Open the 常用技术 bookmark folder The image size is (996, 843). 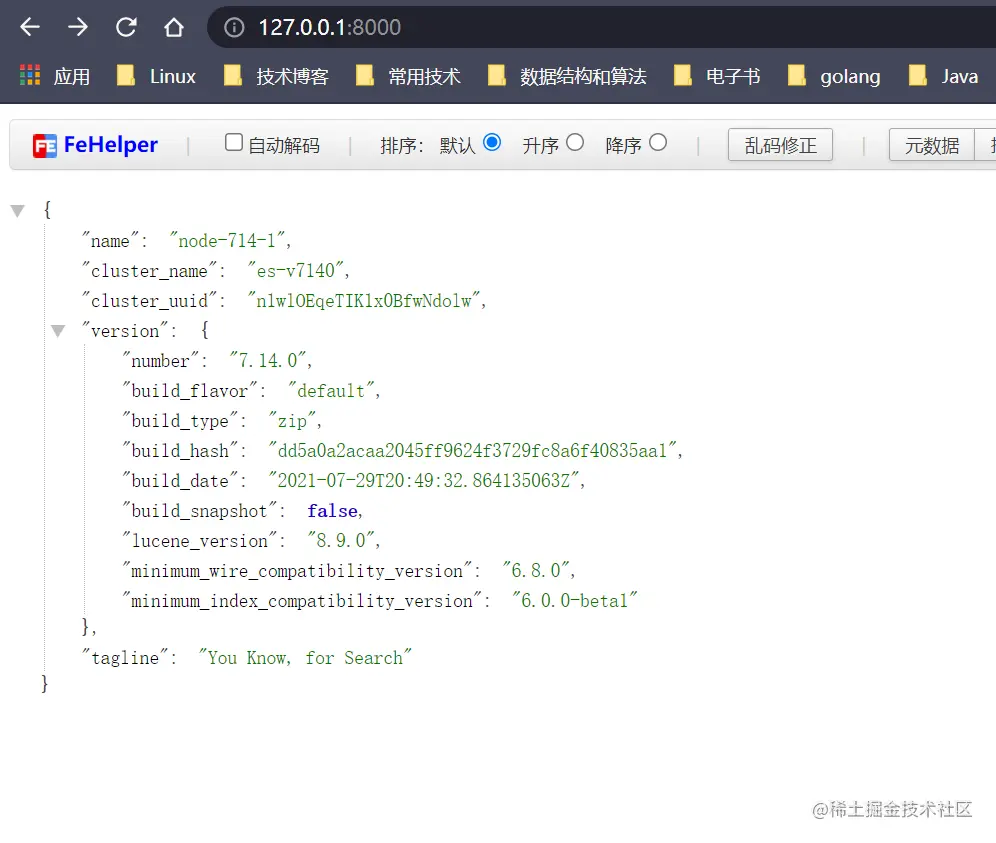pyautogui.click(x=408, y=76)
